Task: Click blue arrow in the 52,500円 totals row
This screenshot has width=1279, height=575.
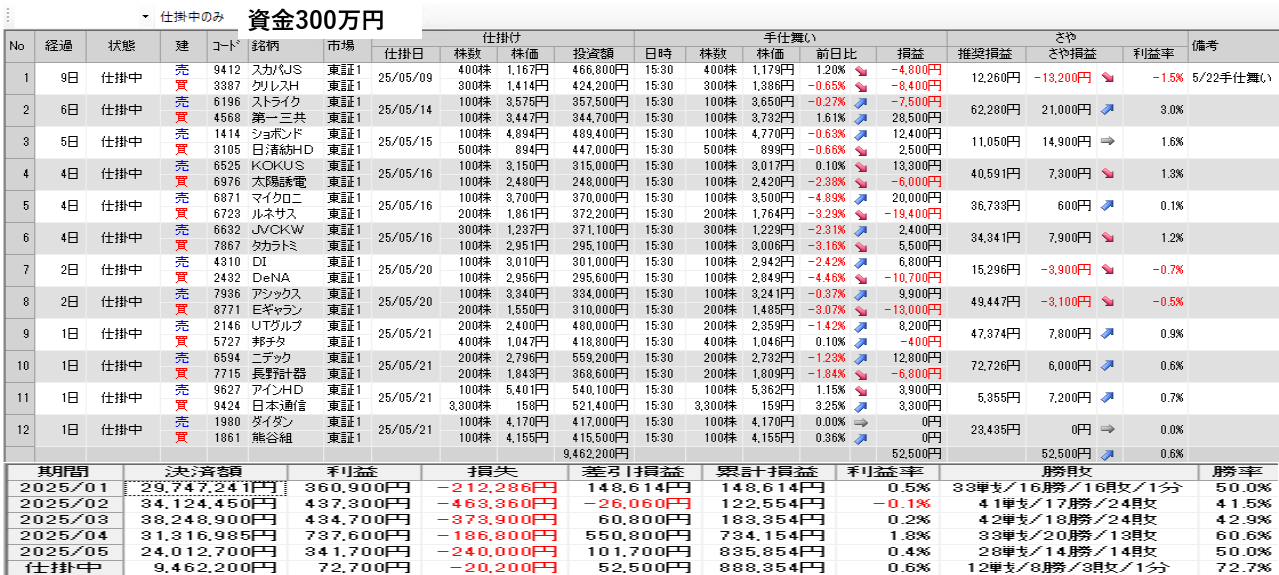Action: click(x=1107, y=453)
